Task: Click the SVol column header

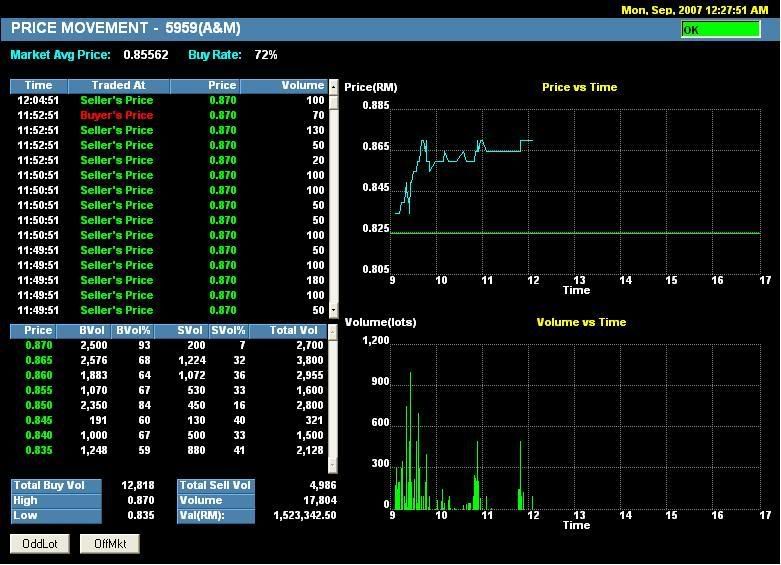Action: coord(189,330)
